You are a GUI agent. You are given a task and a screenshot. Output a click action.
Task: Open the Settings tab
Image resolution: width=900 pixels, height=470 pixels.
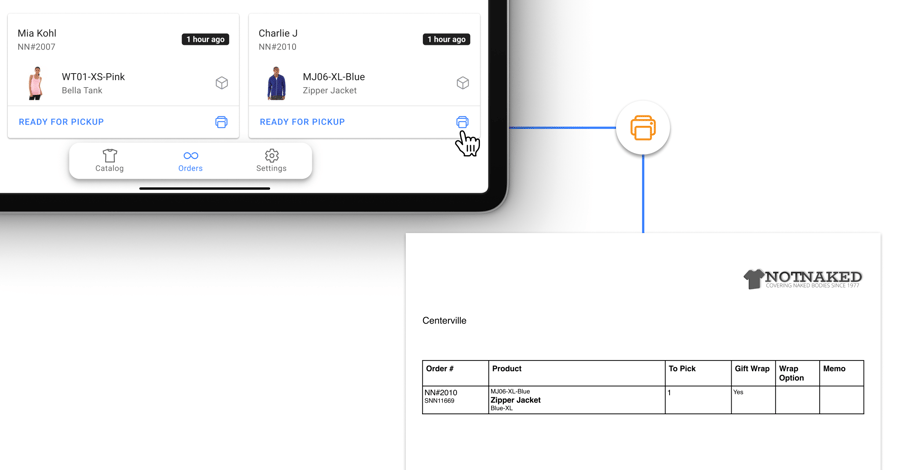pyautogui.click(x=271, y=160)
